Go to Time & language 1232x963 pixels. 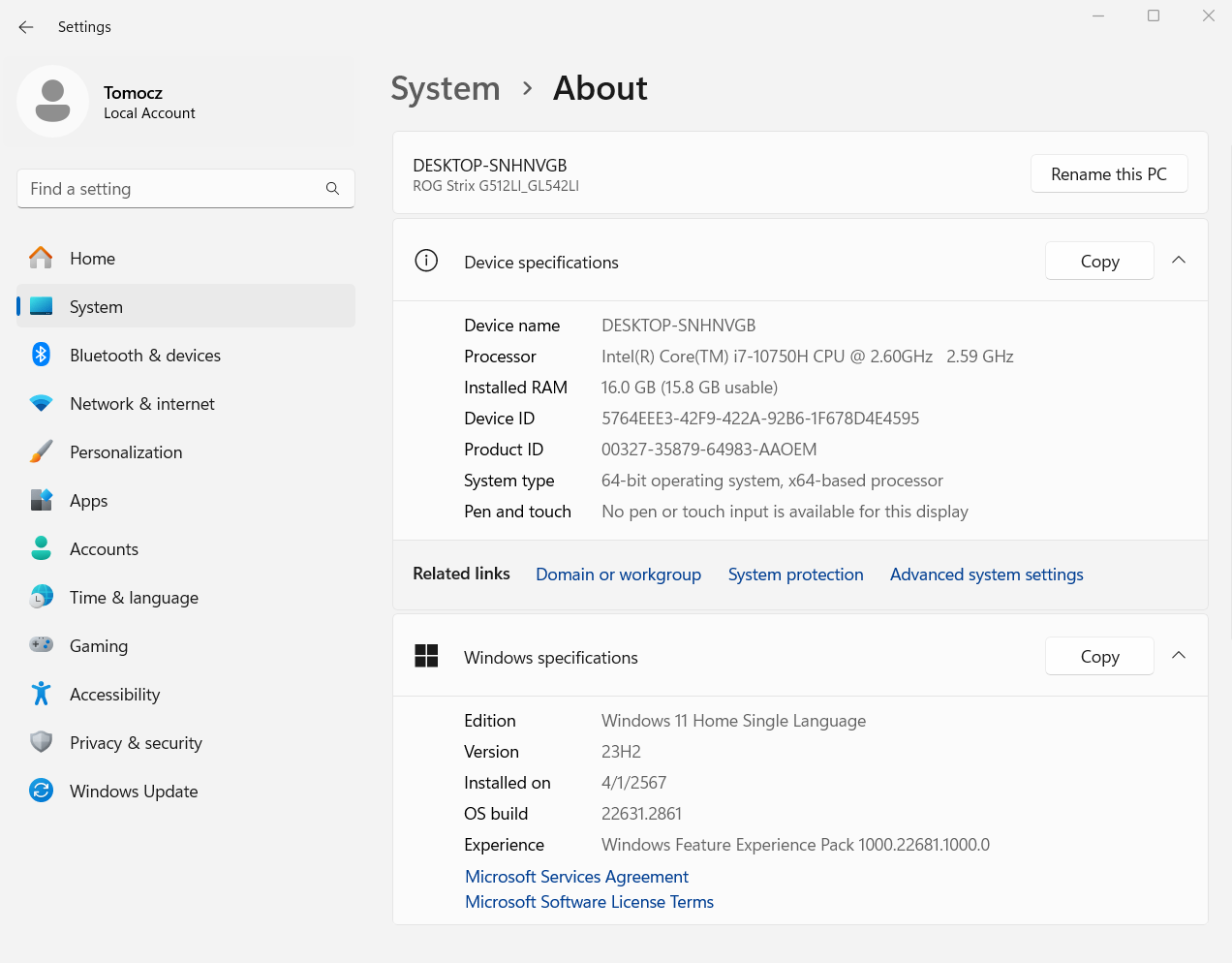[186, 598]
